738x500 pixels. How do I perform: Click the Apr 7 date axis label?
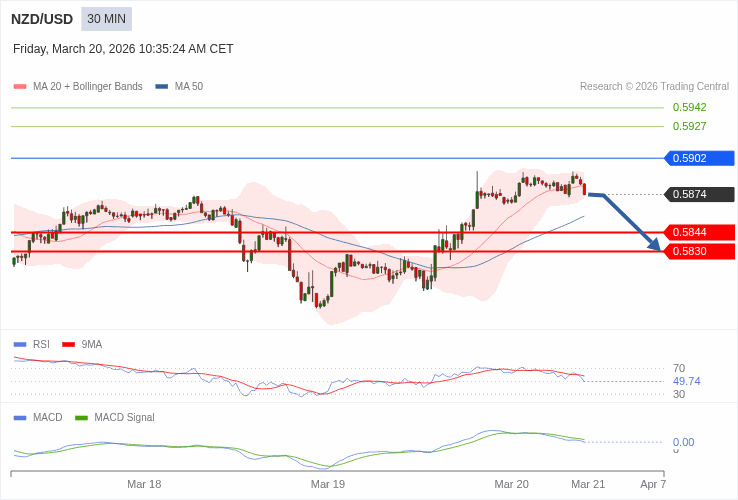tap(653, 484)
